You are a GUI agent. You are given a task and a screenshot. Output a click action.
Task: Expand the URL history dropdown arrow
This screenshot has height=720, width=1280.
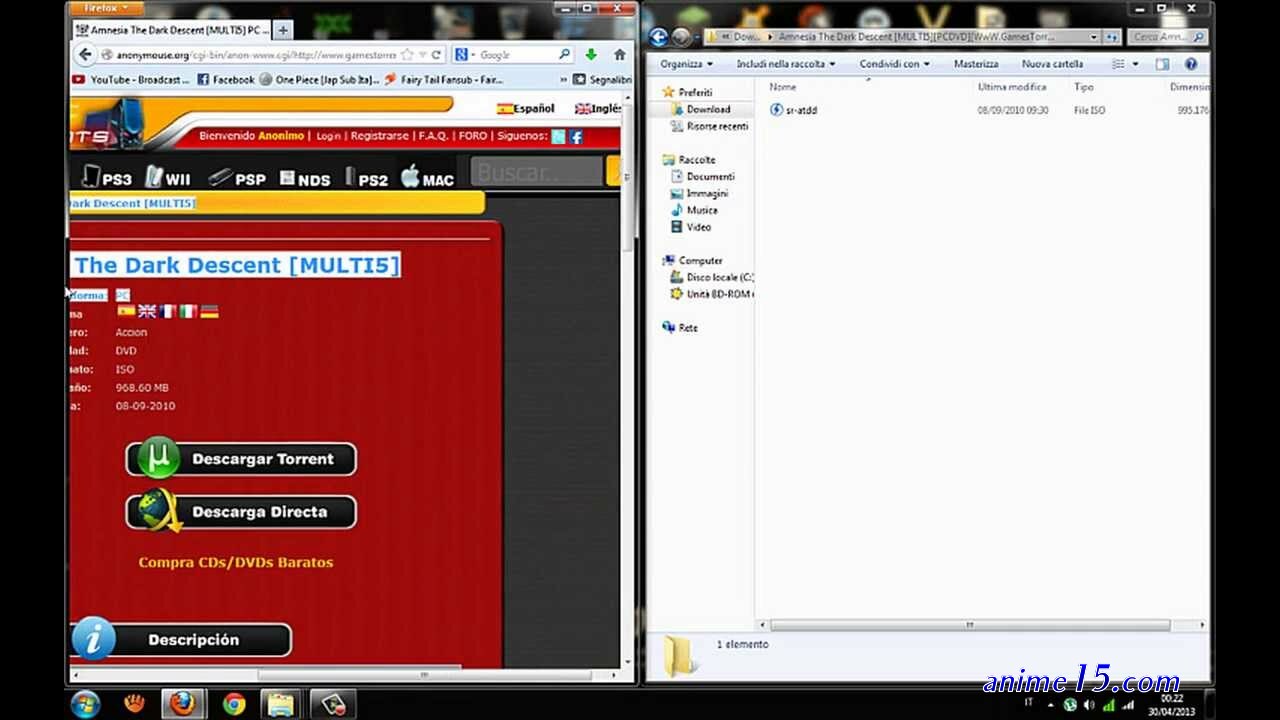(421, 55)
